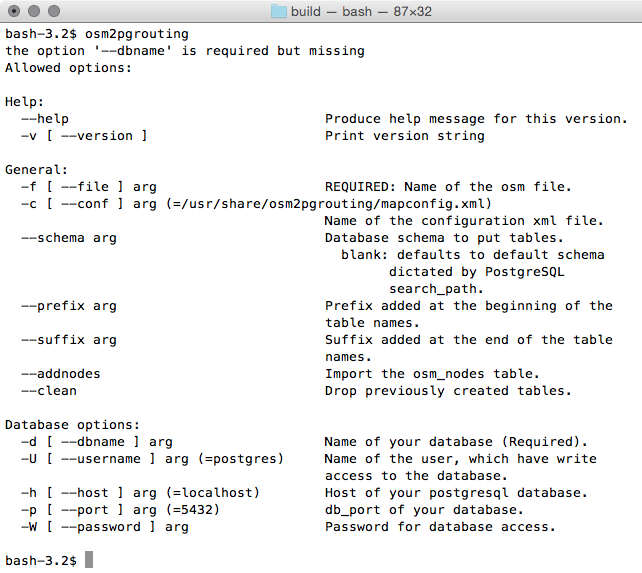Click the "--clean" option text
This screenshot has width=642, height=573.
pyautogui.click(x=49, y=390)
